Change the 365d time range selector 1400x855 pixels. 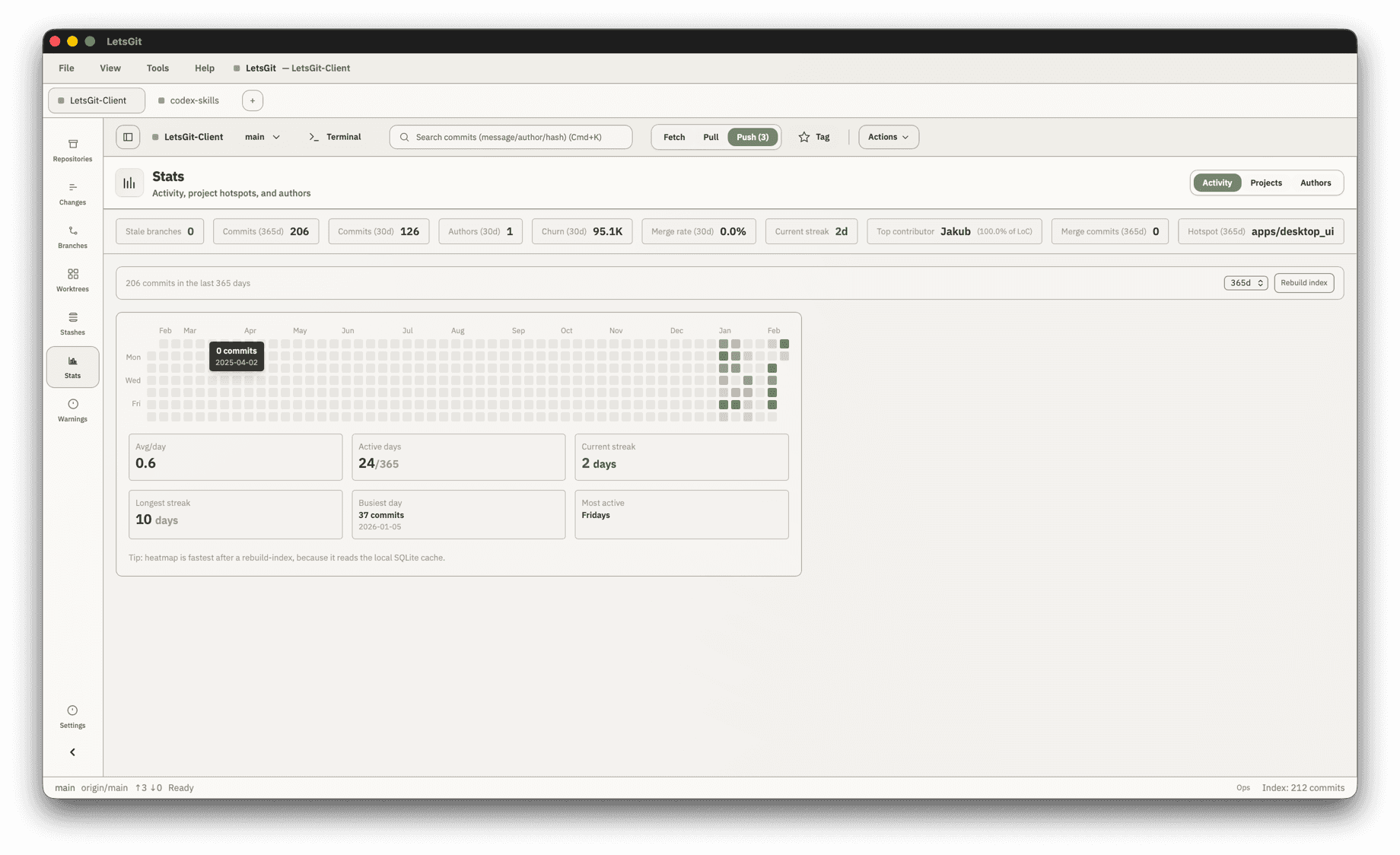tap(1245, 282)
